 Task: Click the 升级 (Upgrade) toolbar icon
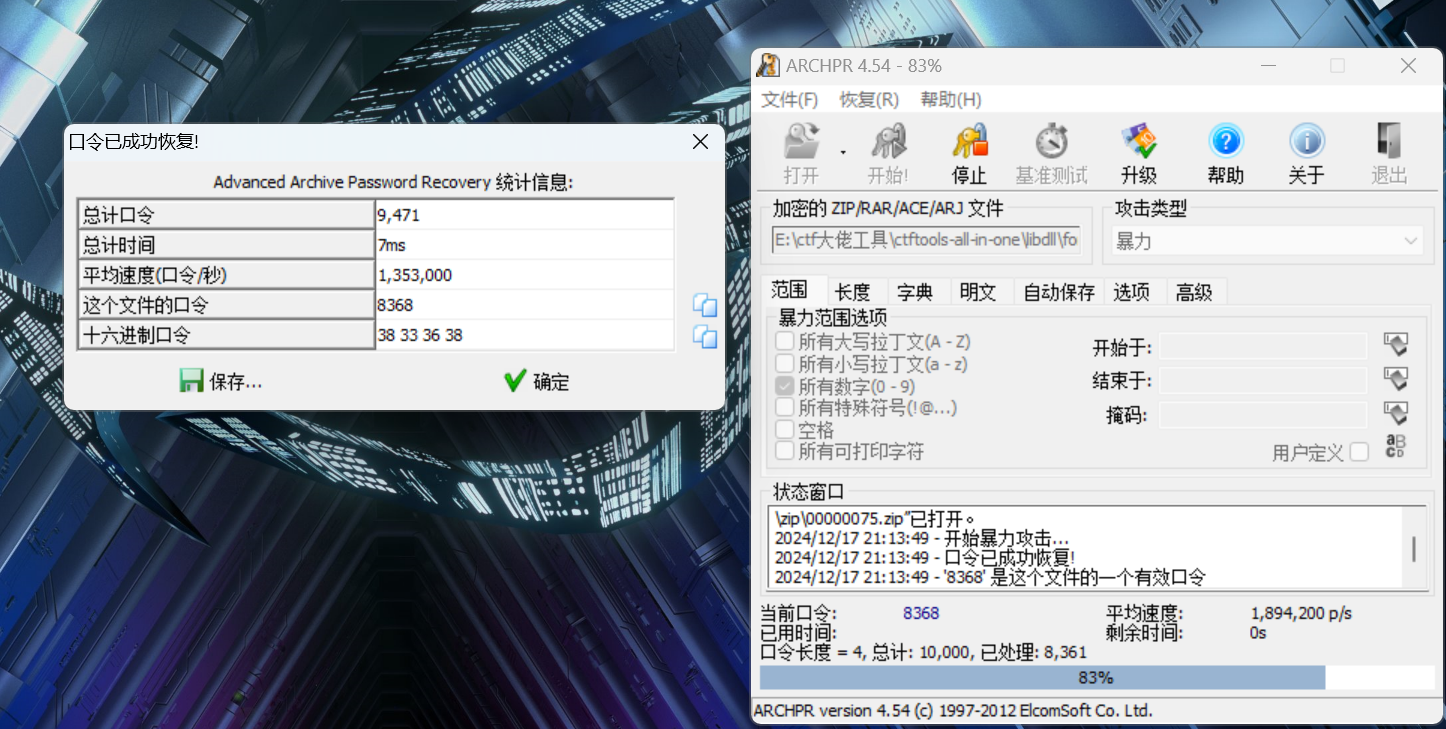click(1139, 141)
